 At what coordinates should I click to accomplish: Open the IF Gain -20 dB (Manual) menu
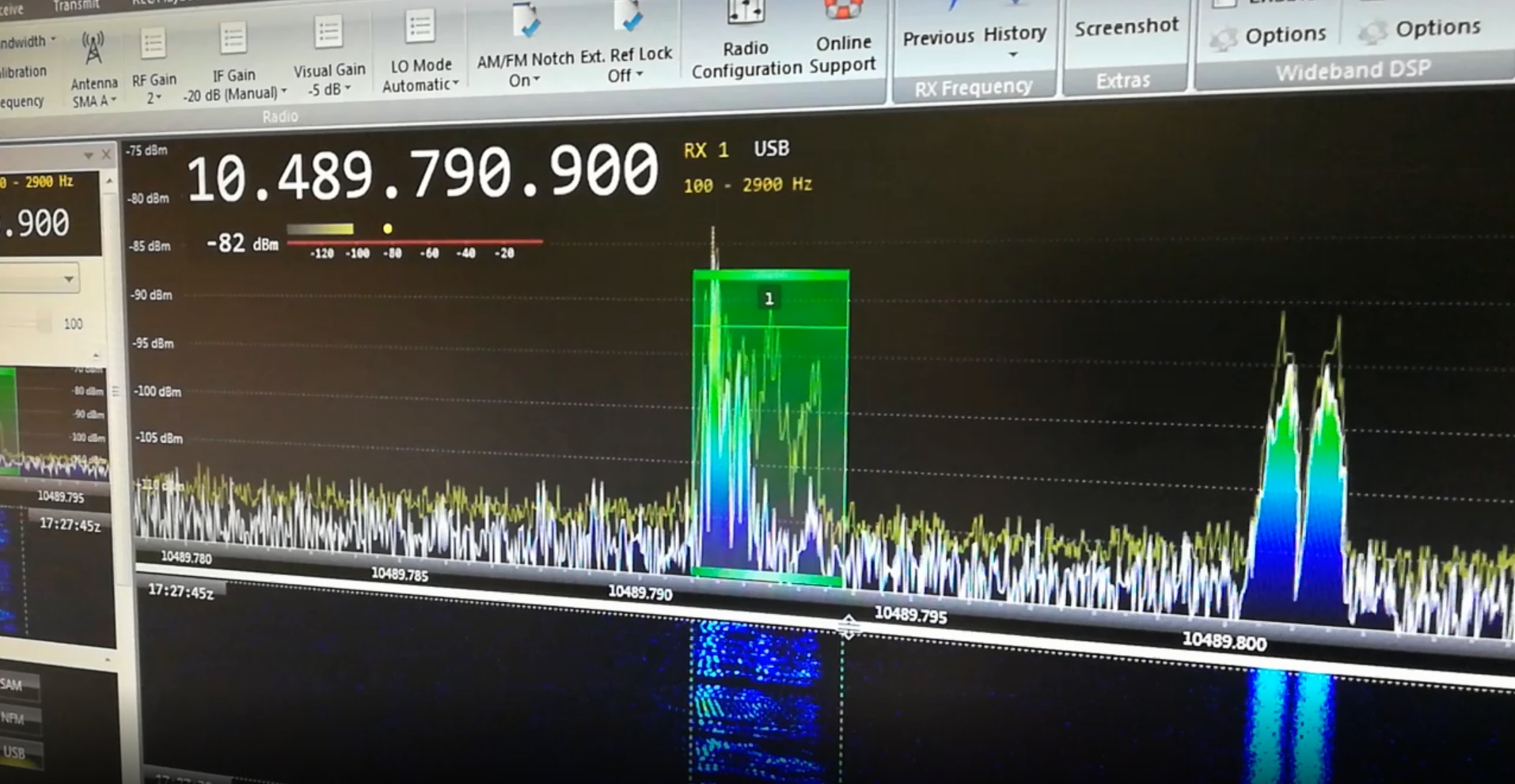click(234, 63)
